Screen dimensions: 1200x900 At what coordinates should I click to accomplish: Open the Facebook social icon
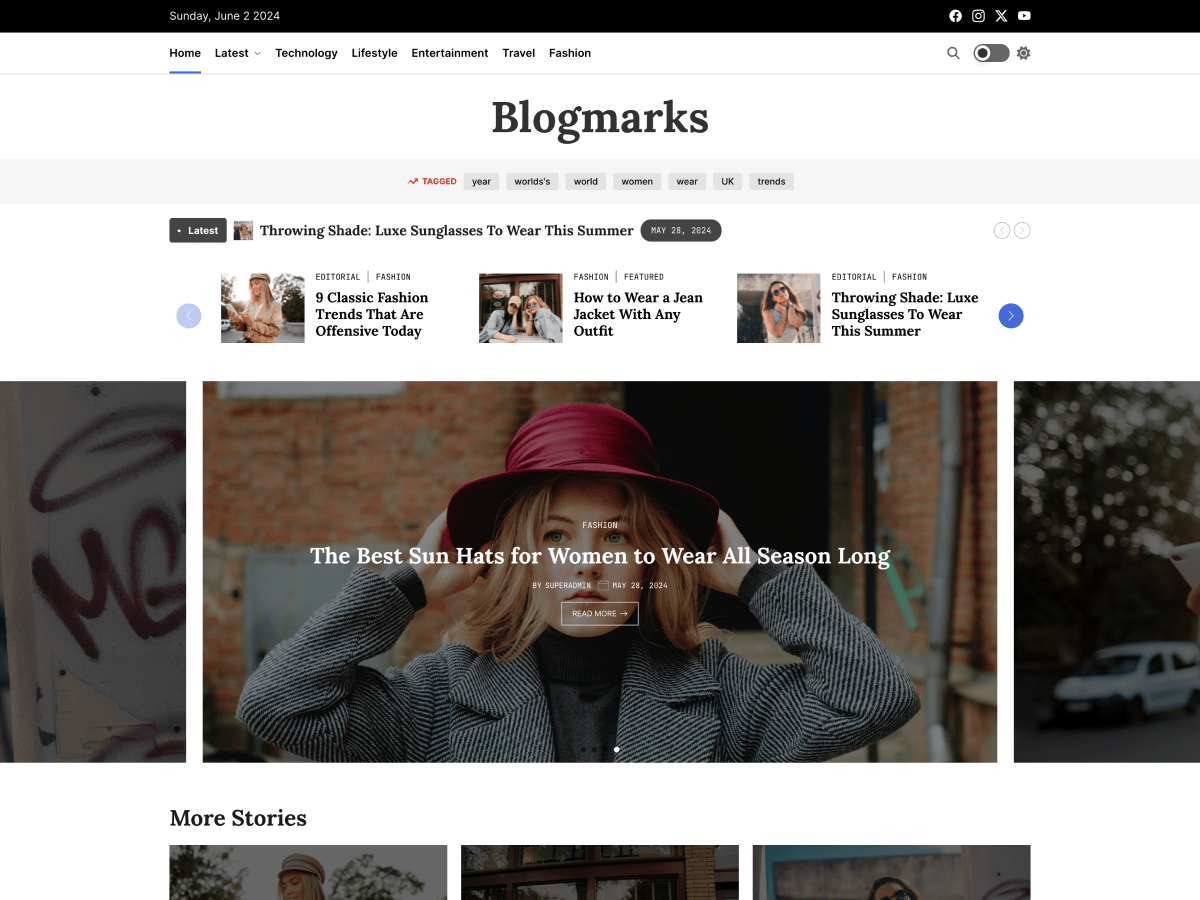955,16
